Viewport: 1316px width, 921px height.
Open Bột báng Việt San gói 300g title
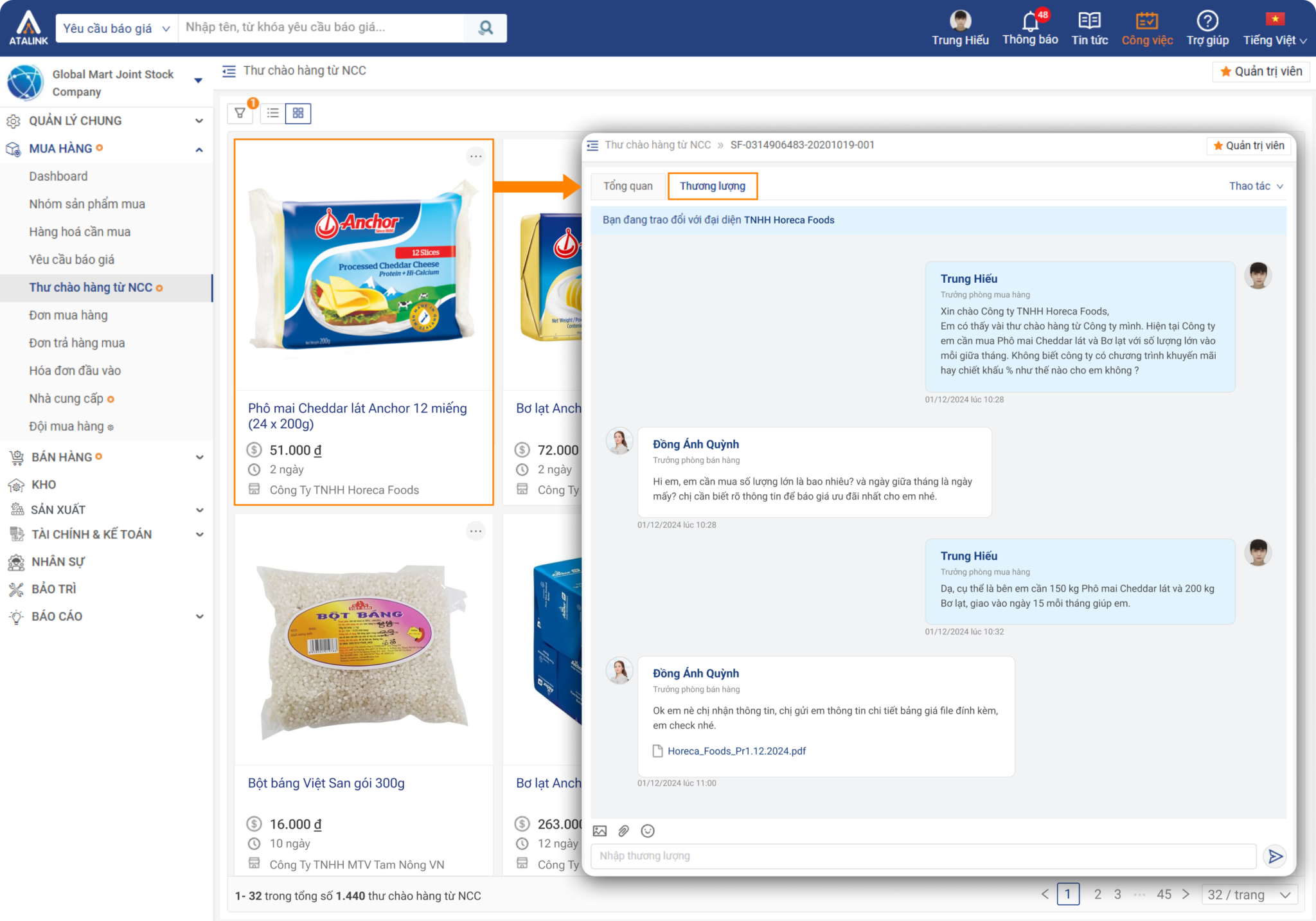326,783
